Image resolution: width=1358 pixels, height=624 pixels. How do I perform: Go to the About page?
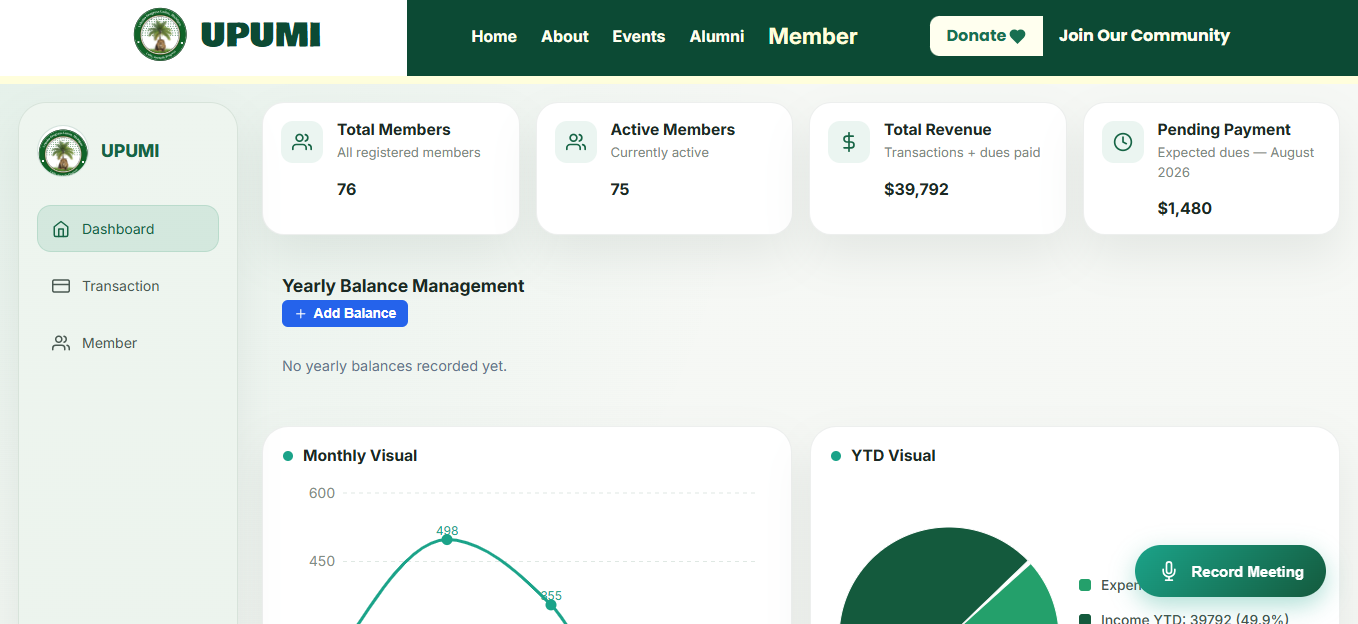coord(565,36)
